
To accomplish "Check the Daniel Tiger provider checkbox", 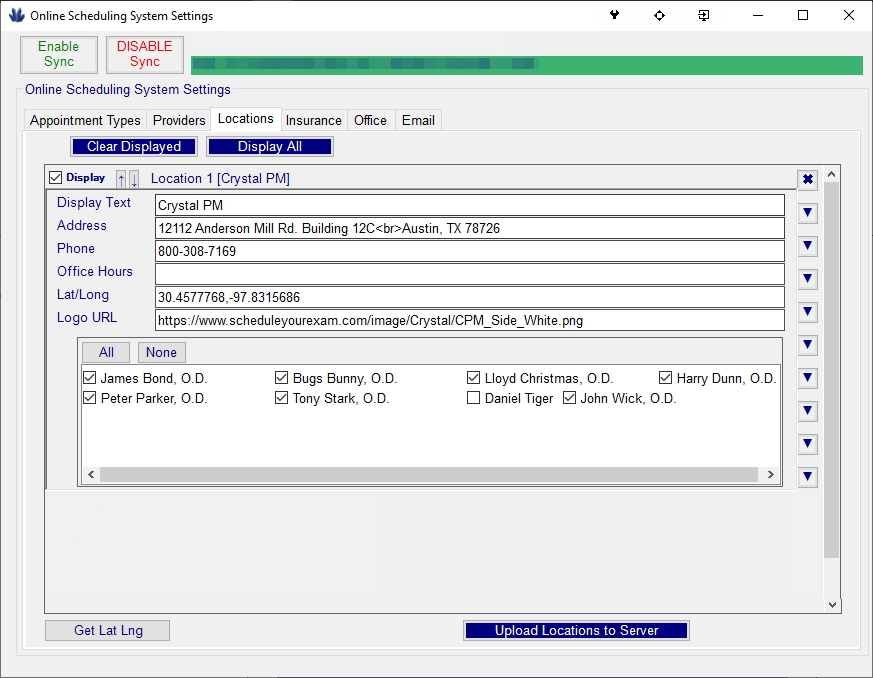I will (x=474, y=398).
